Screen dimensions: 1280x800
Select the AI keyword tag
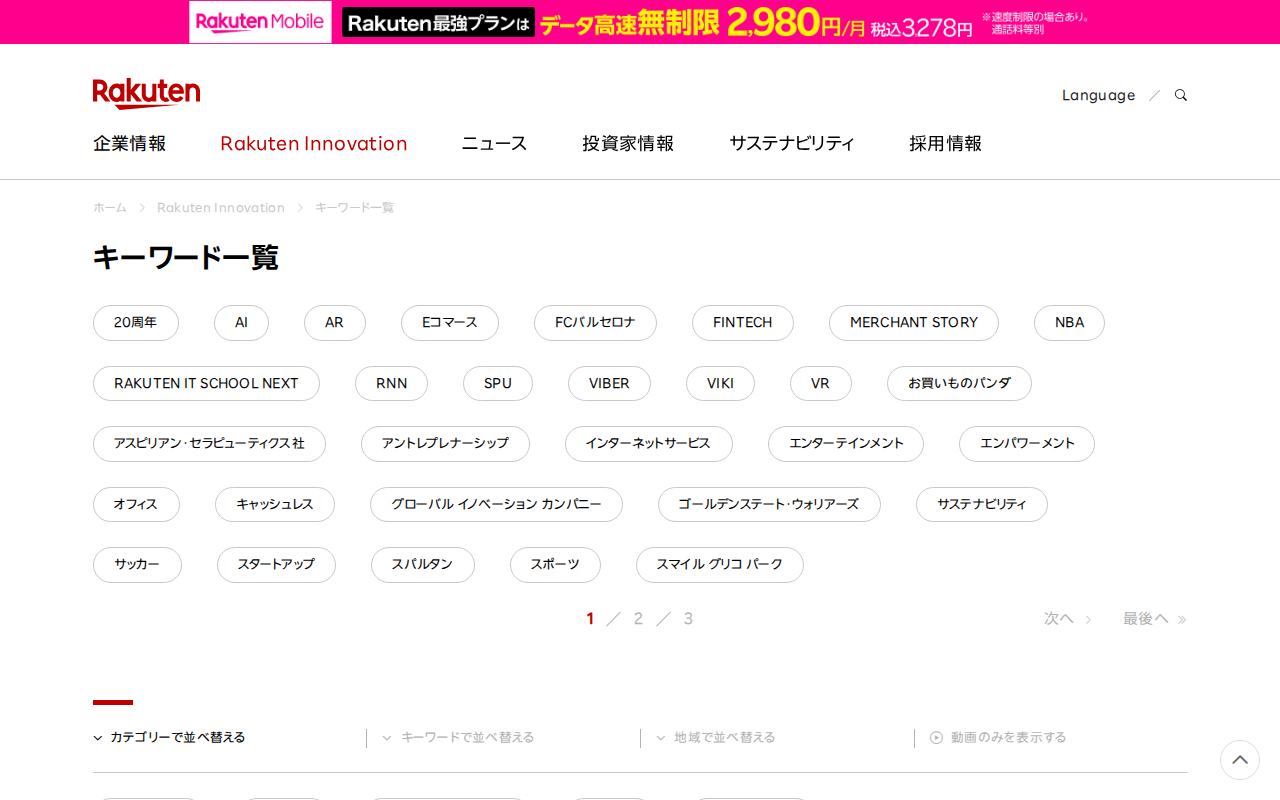(241, 323)
